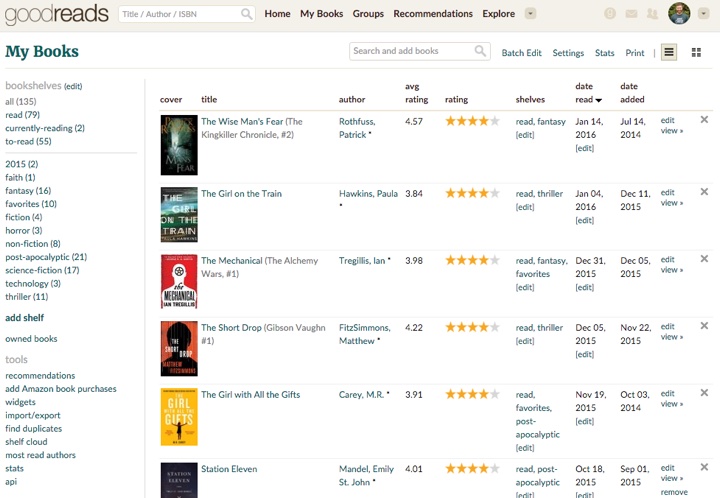Image resolution: width=720 pixels, height=498 pixels.
Task: Switch to list view layout
Action: pos(669,52)
